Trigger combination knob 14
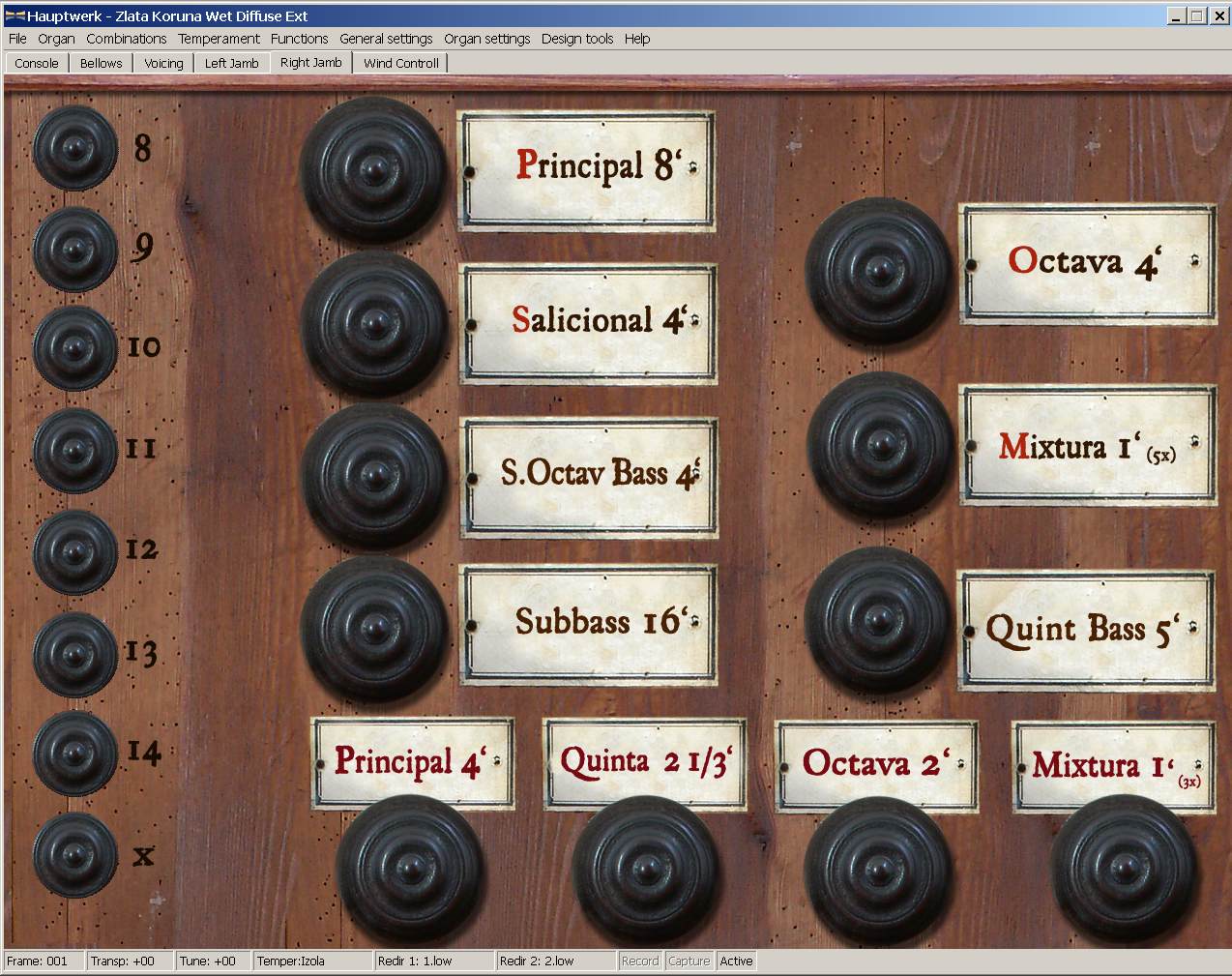The height and width of the screenshot is (976, 1232). pyautogui.click(x=73, y=753)
